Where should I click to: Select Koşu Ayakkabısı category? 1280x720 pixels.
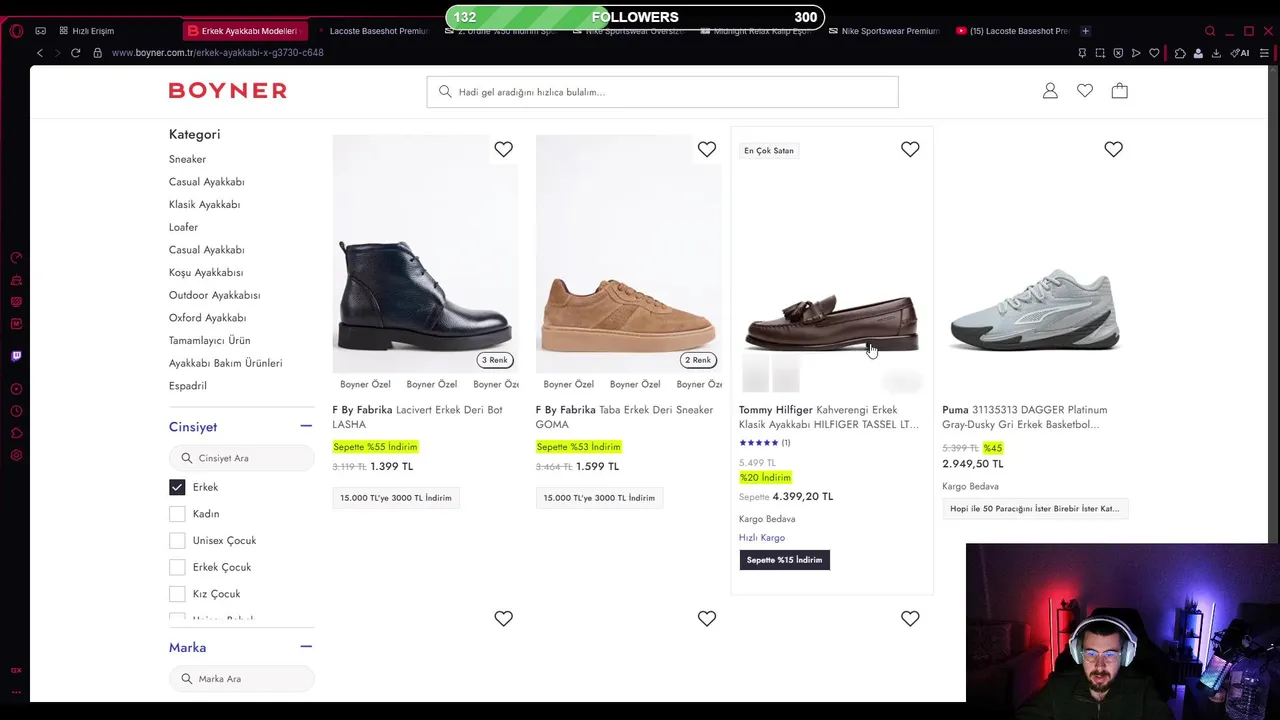(206, 272)
